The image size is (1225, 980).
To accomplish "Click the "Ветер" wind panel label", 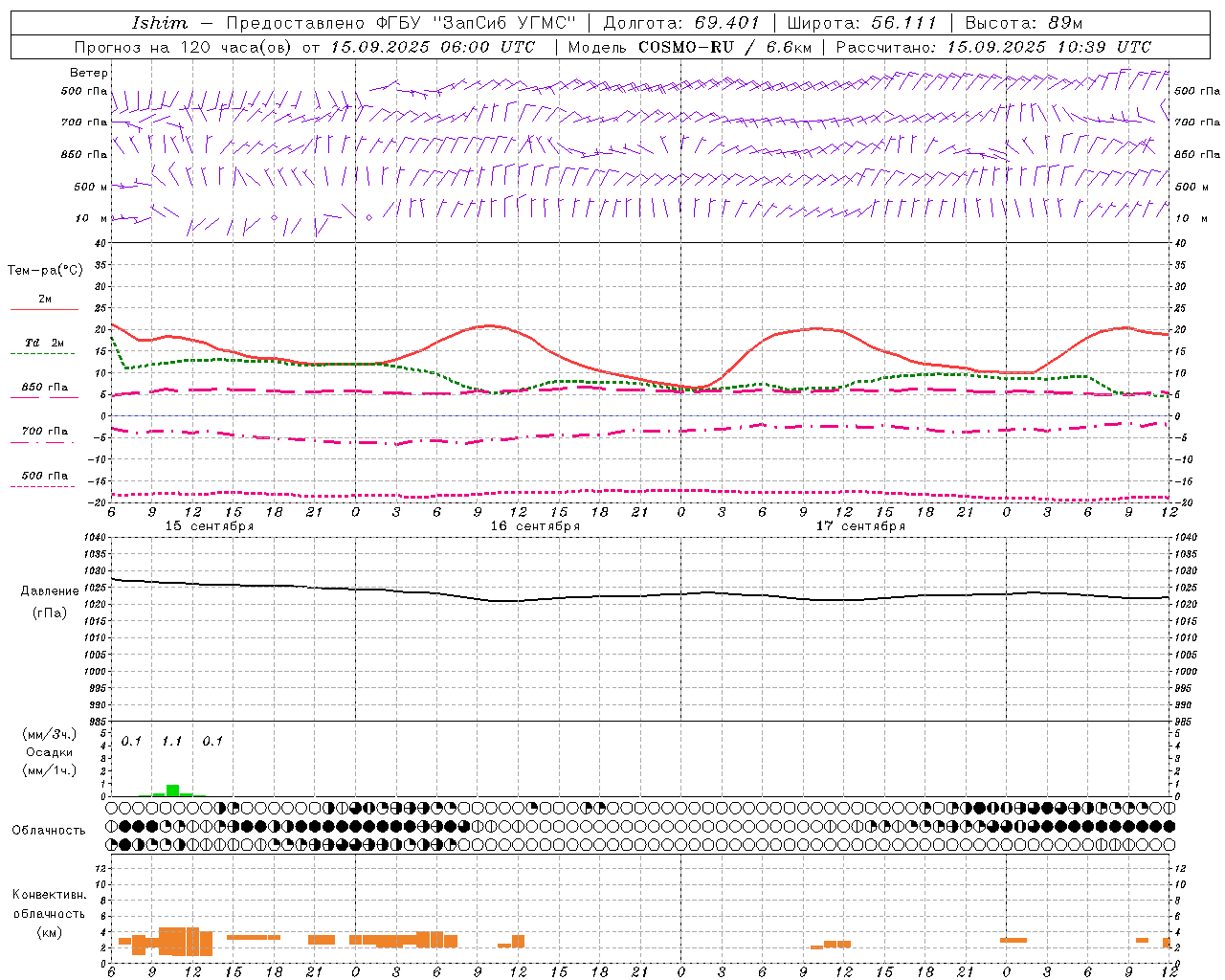I will (89, 73).
